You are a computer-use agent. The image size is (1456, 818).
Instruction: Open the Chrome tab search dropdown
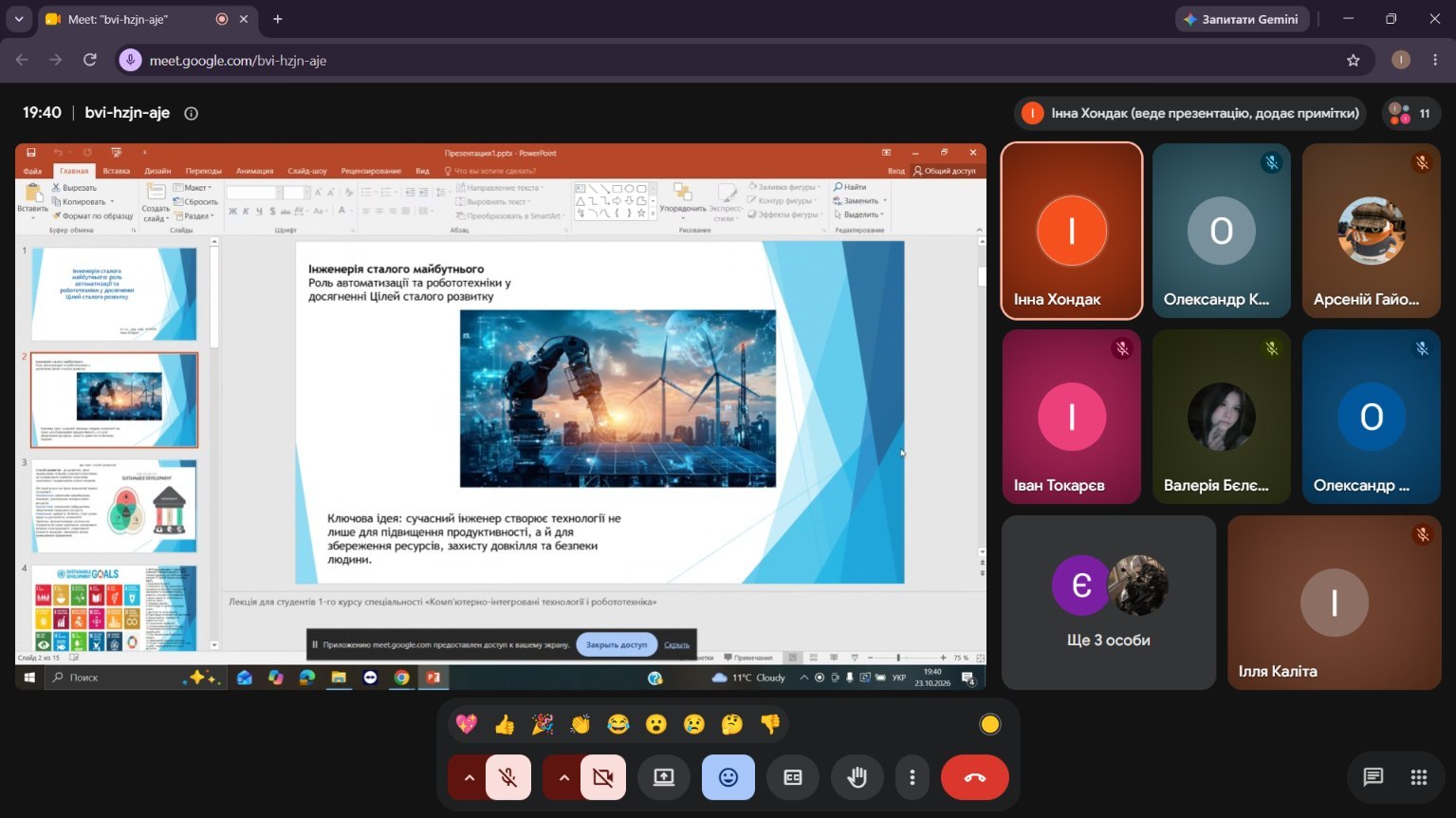(x=18, y=19)
